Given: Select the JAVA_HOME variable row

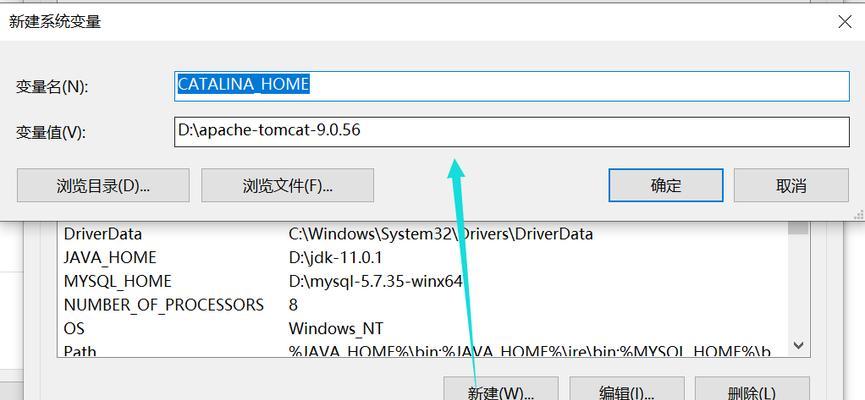Looking at the screenshot, I should point(423,258).
